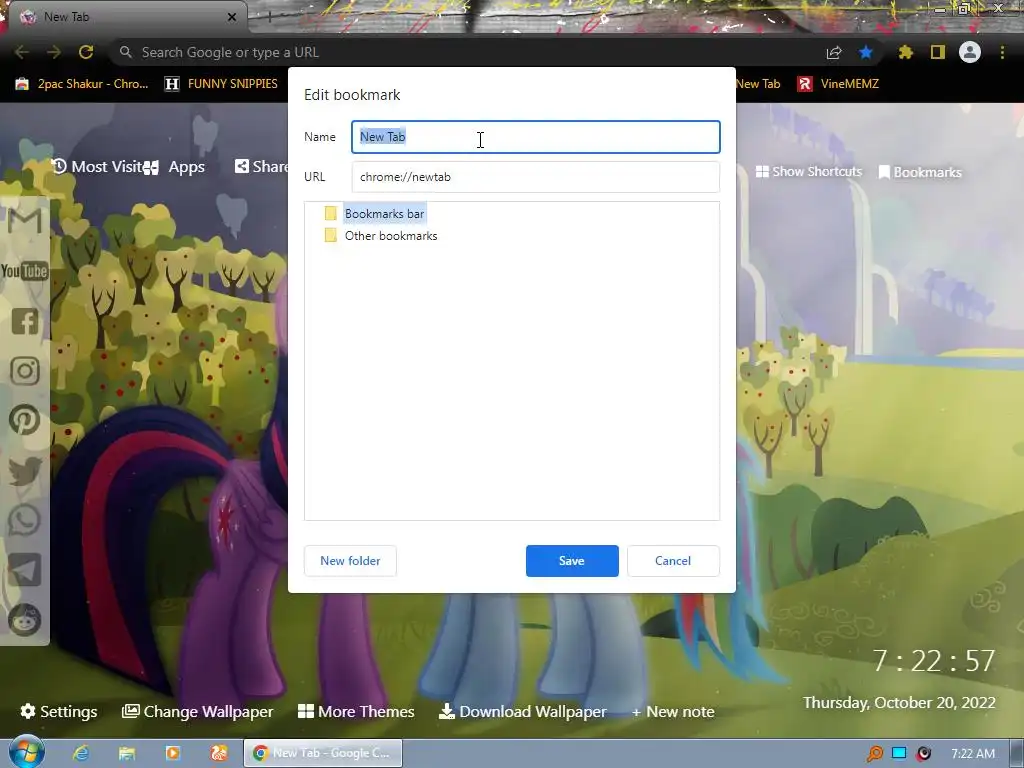Open the Telegram sidebar icon

pos(25,570)
